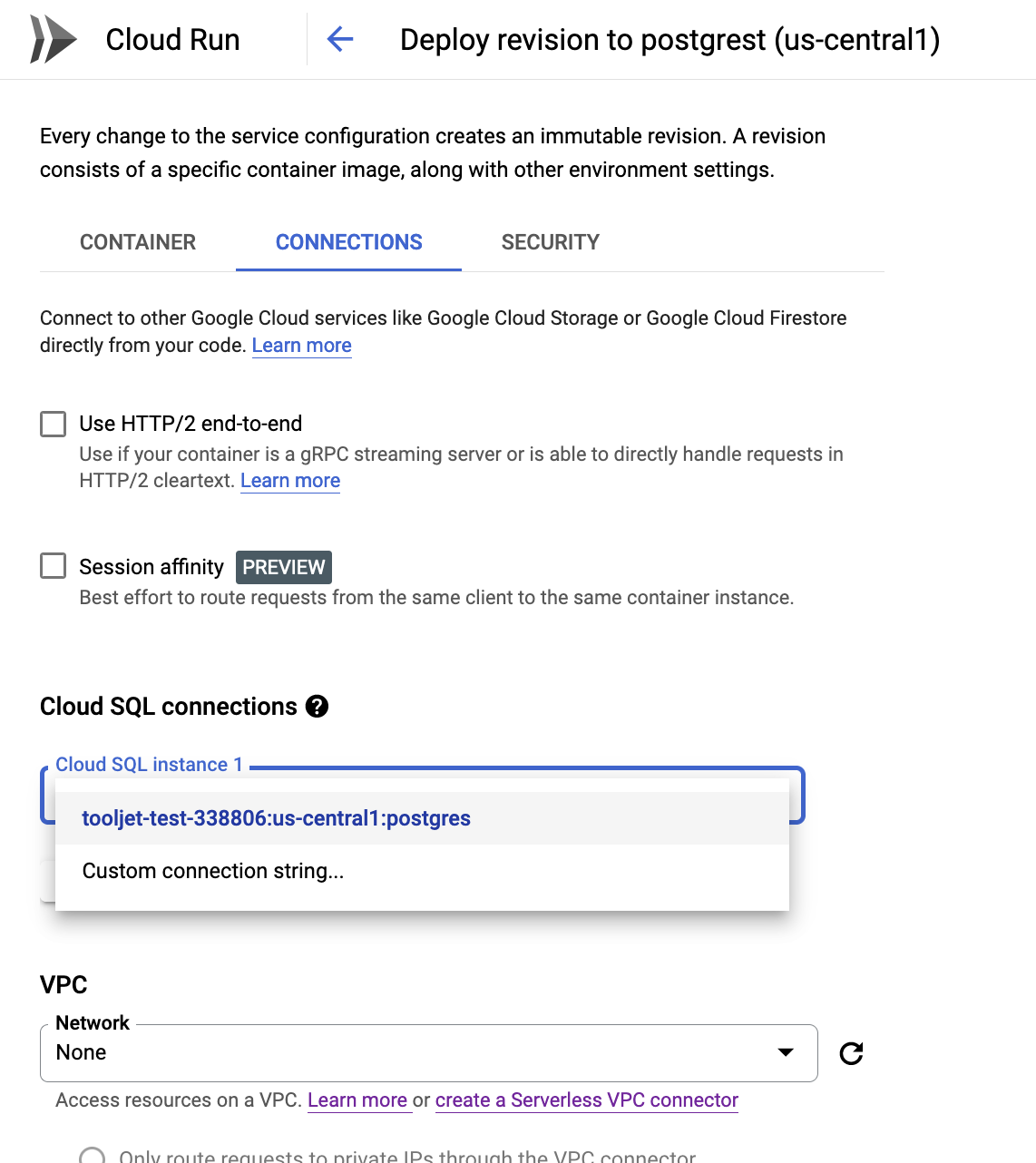Open the SECURITY tab
This screenshot has height=1163, width=1036.
(550, 242)
